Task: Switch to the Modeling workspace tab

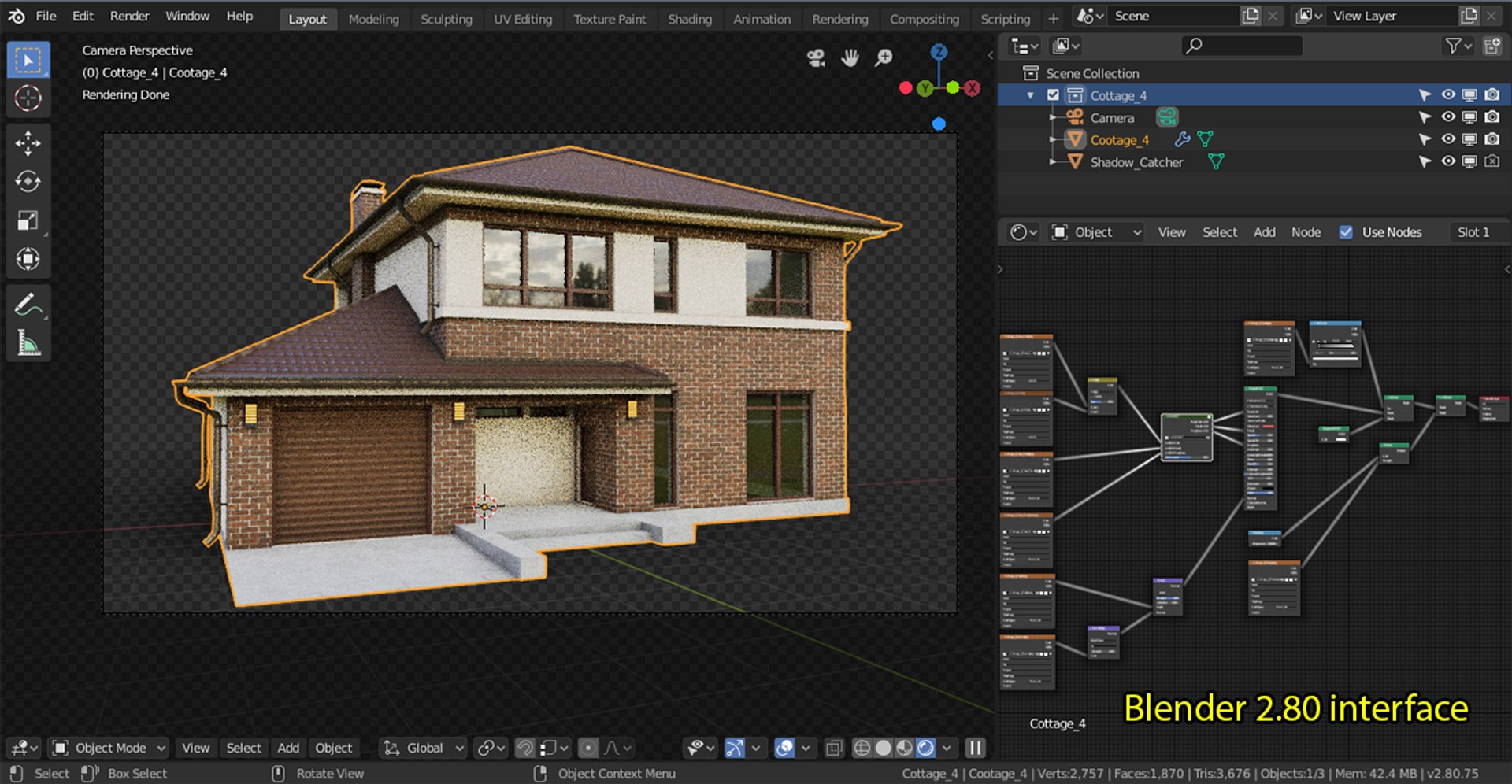Action: [x=373, y=19]
